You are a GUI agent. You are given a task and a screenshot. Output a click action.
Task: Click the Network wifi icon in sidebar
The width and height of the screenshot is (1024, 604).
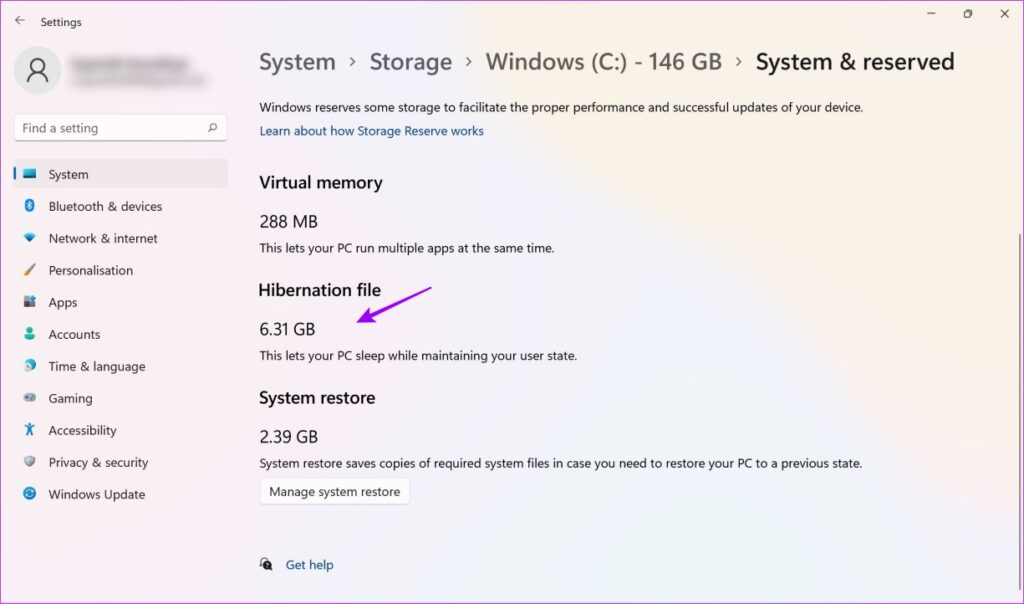click(x=30, y=238)
